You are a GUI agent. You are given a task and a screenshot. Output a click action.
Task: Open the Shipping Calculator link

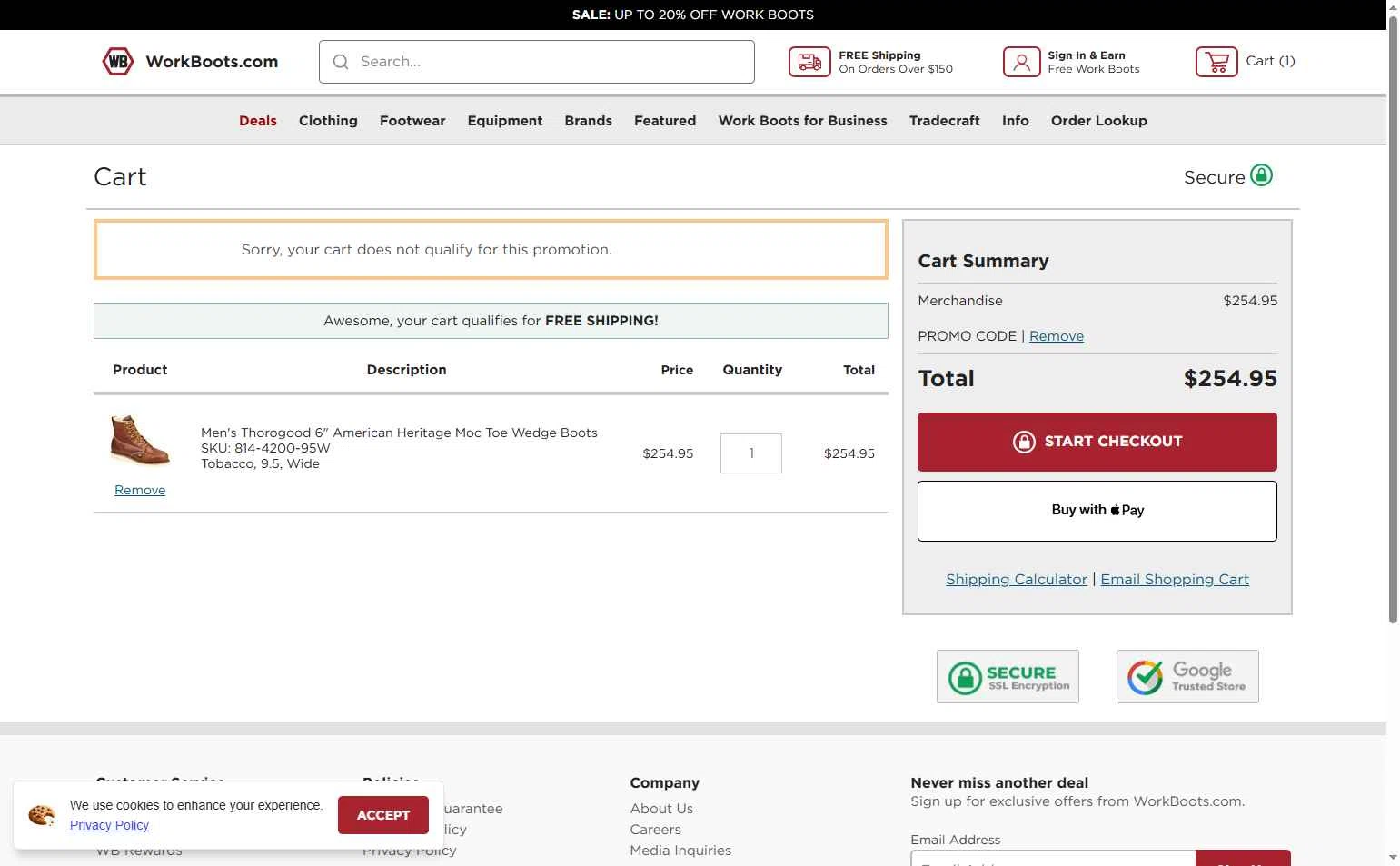tap(1017, 580)
